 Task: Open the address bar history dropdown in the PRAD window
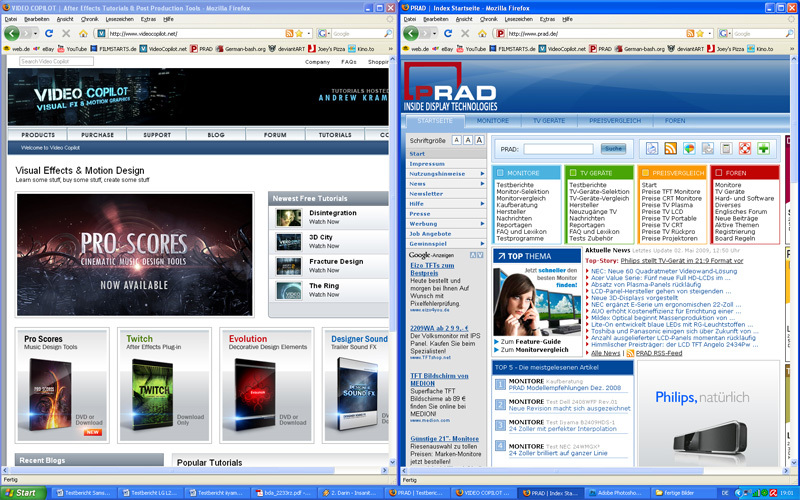pyautogui.click(x=710, y=34)
